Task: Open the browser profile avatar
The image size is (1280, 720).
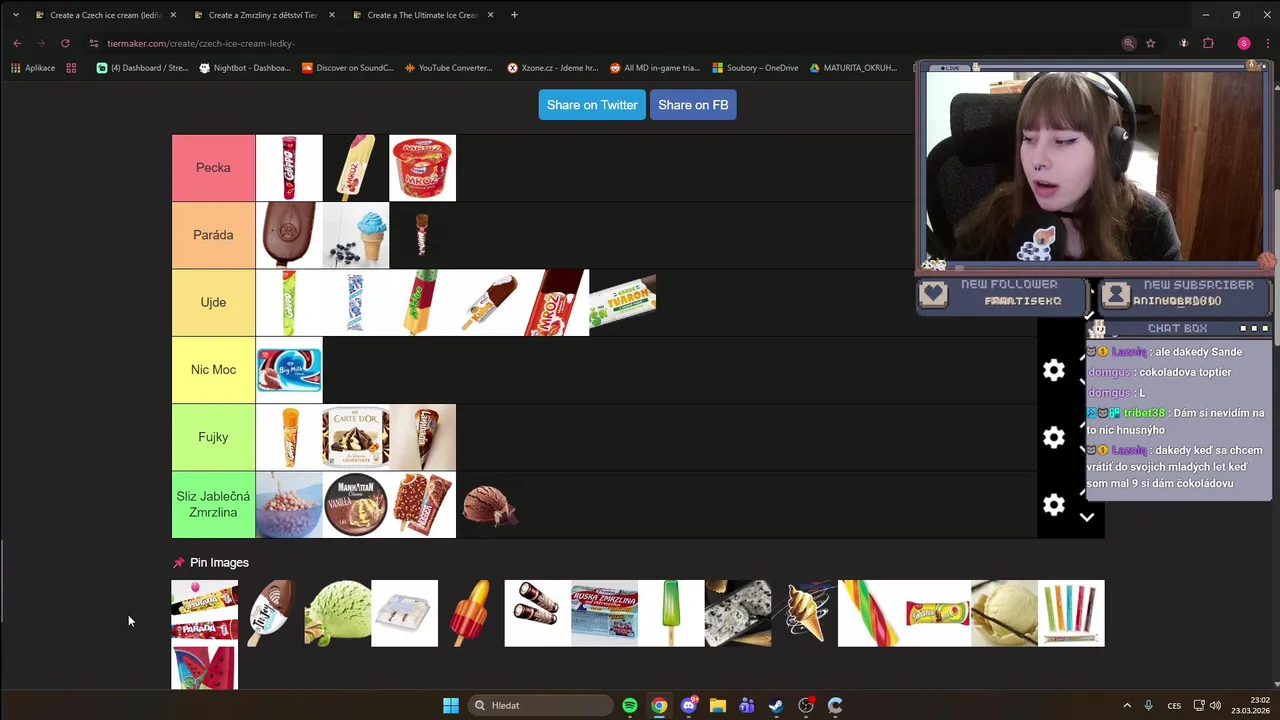Action: [1244, 43]
